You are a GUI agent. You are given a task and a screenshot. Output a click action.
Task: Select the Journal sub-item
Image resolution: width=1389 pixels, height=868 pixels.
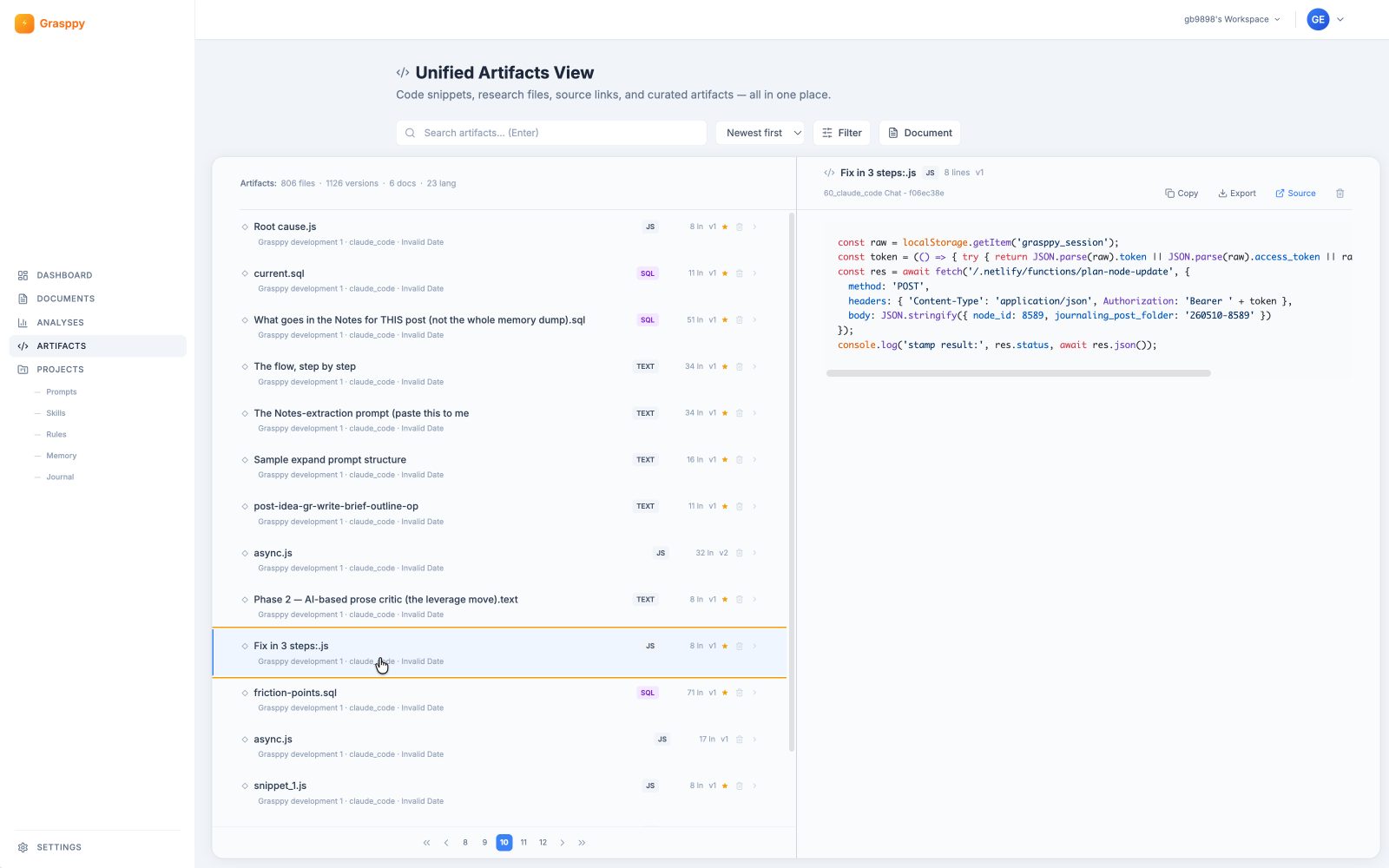click(60, 477)
